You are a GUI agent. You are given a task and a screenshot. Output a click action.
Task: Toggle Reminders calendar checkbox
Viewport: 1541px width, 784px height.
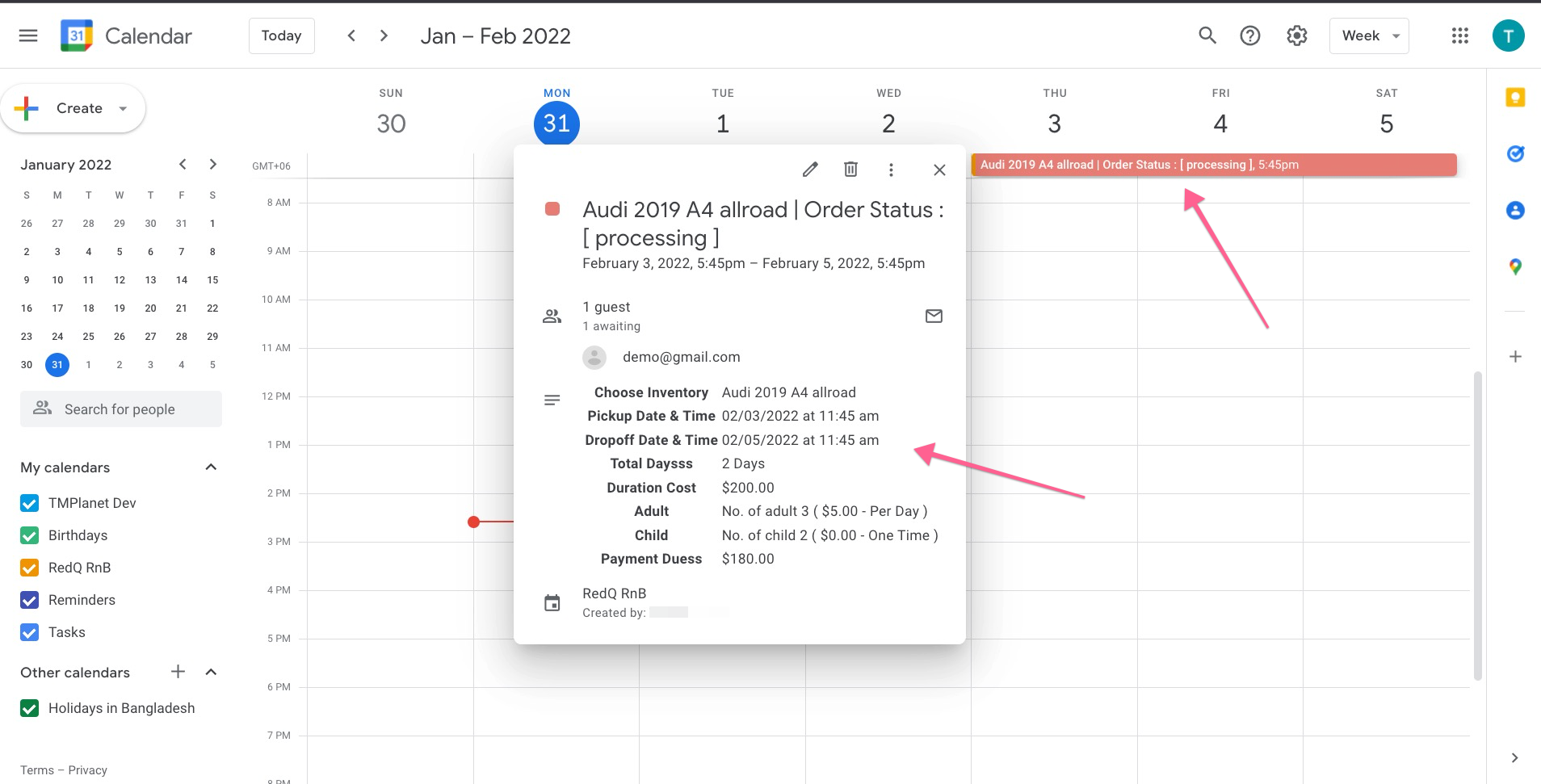29,600
